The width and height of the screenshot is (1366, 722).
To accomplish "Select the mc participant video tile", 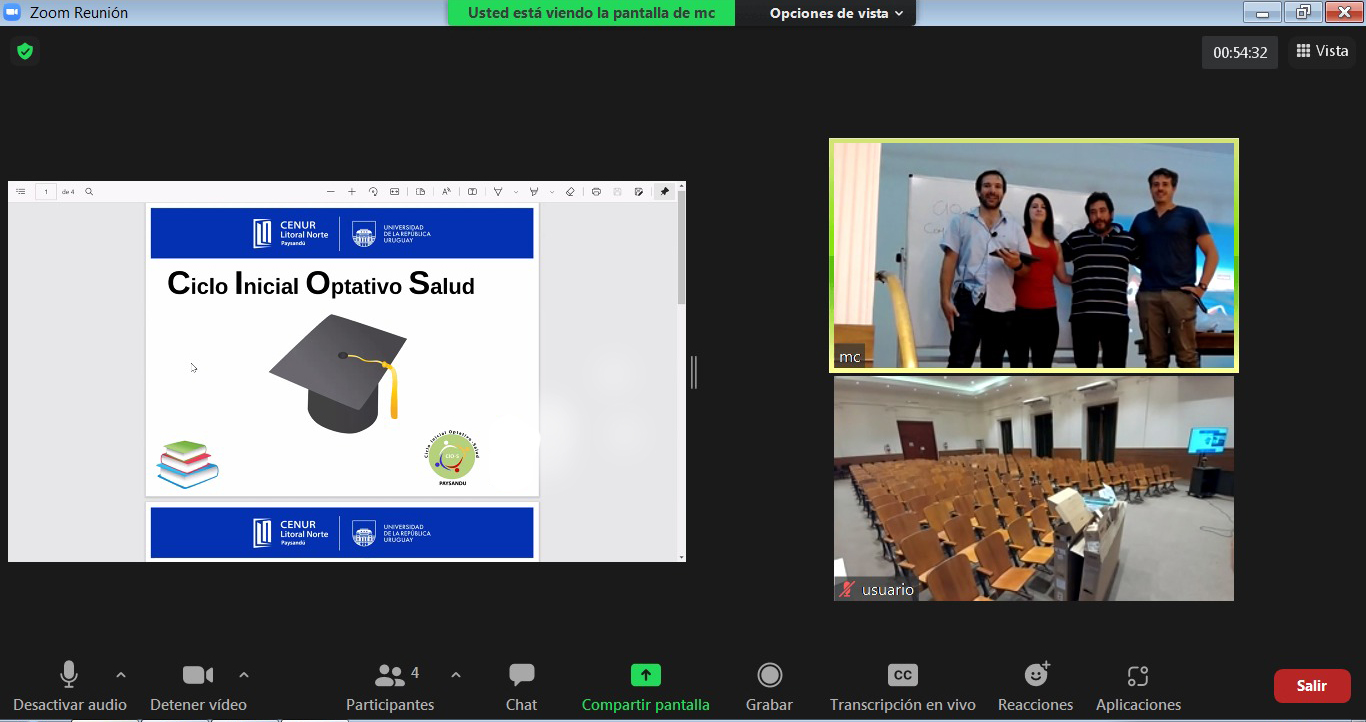I will 1033,255.
